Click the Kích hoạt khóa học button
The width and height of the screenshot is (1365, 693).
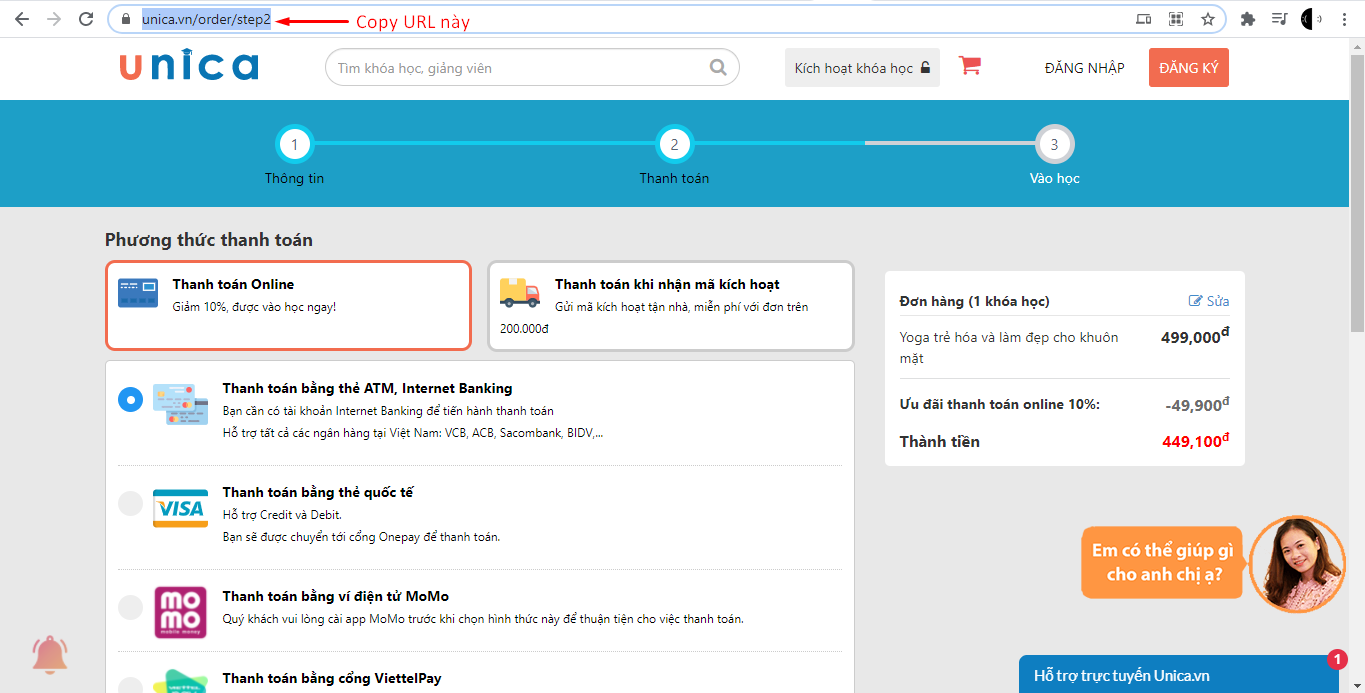point(862,68)
